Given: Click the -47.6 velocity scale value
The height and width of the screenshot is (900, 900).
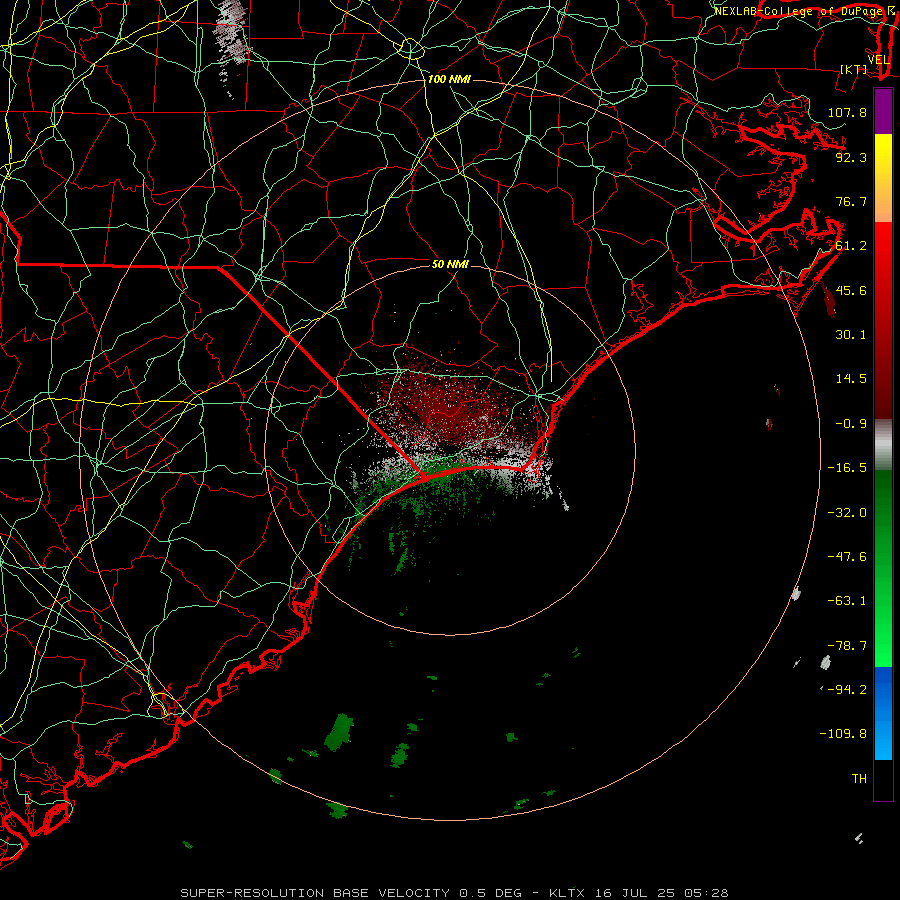Looking at the screenshot, I should (847, 557).
